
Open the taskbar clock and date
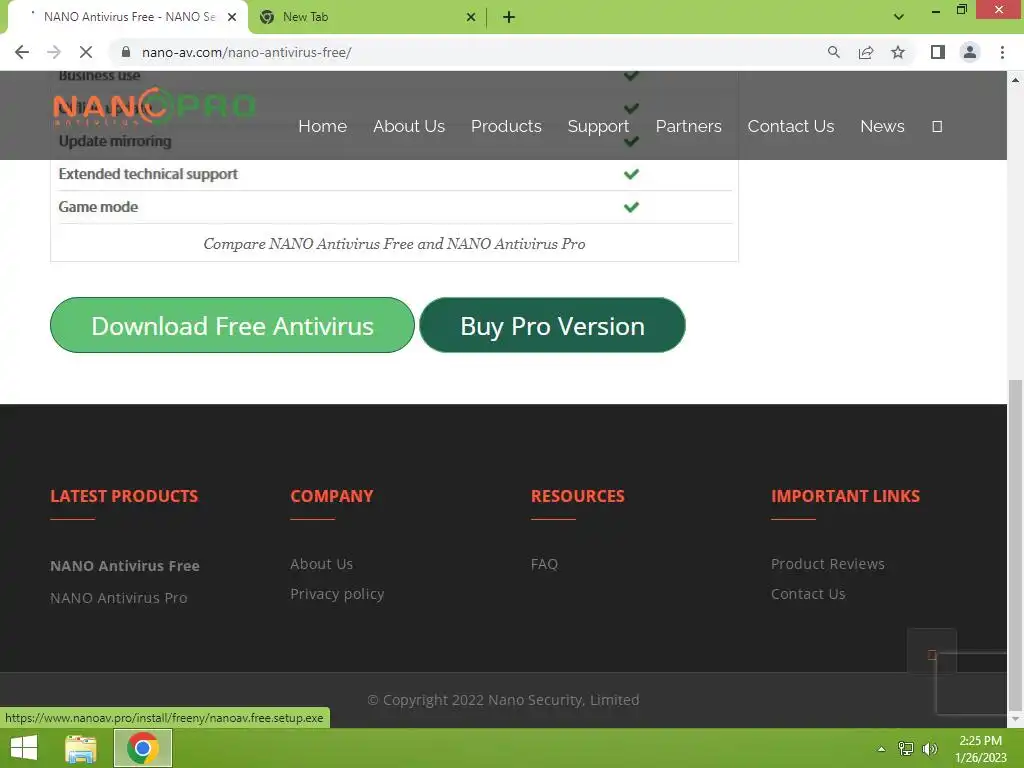(981, 749)
